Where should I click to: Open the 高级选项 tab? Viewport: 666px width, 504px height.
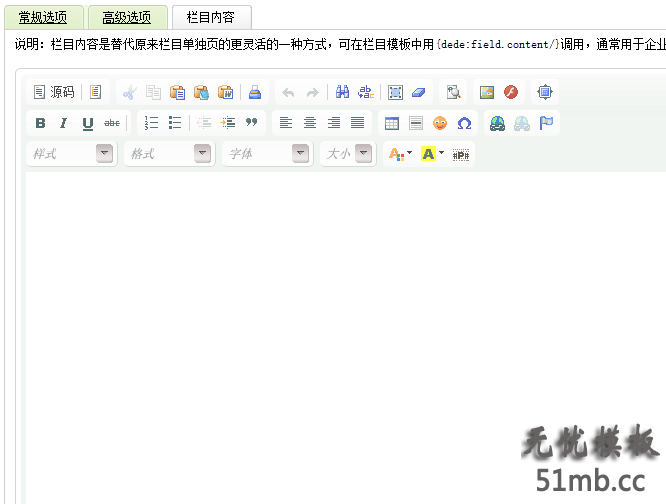127,17
